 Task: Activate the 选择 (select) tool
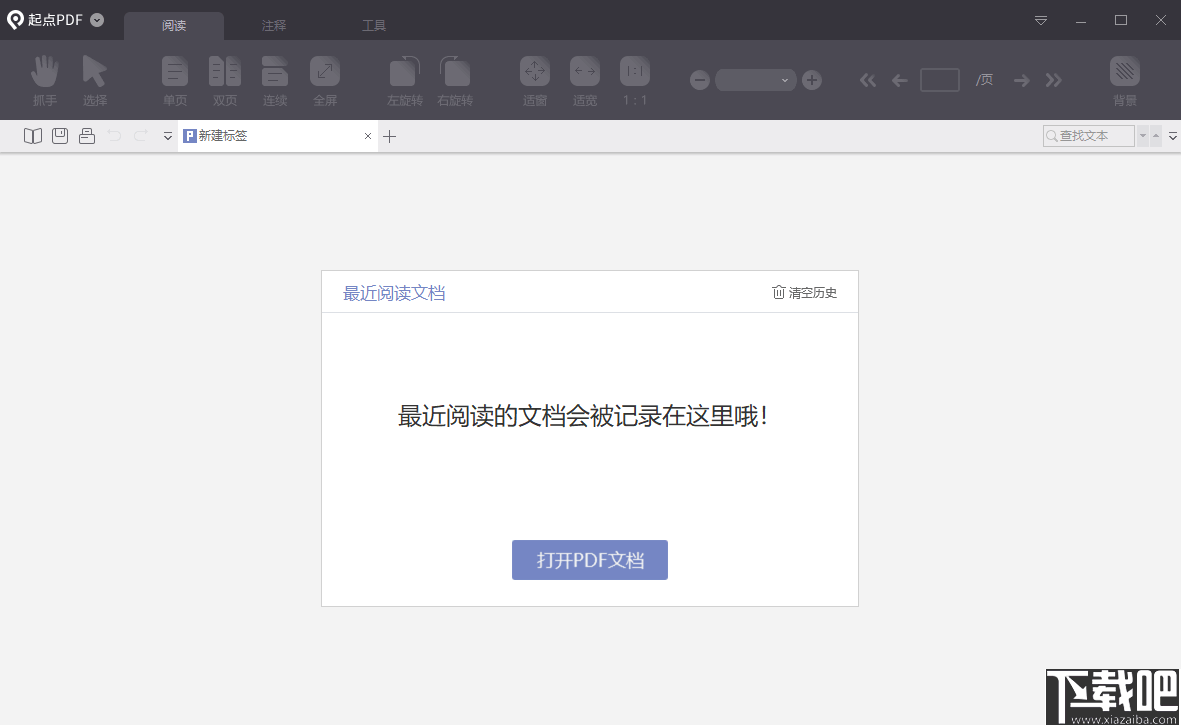click(95, 80)
